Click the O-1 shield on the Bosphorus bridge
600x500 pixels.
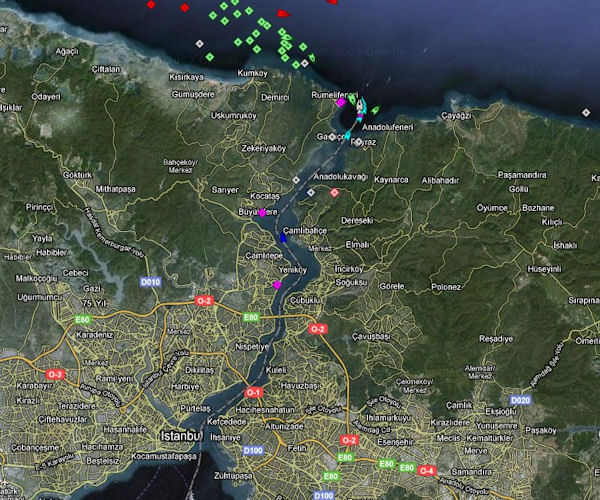click(254, 392)
